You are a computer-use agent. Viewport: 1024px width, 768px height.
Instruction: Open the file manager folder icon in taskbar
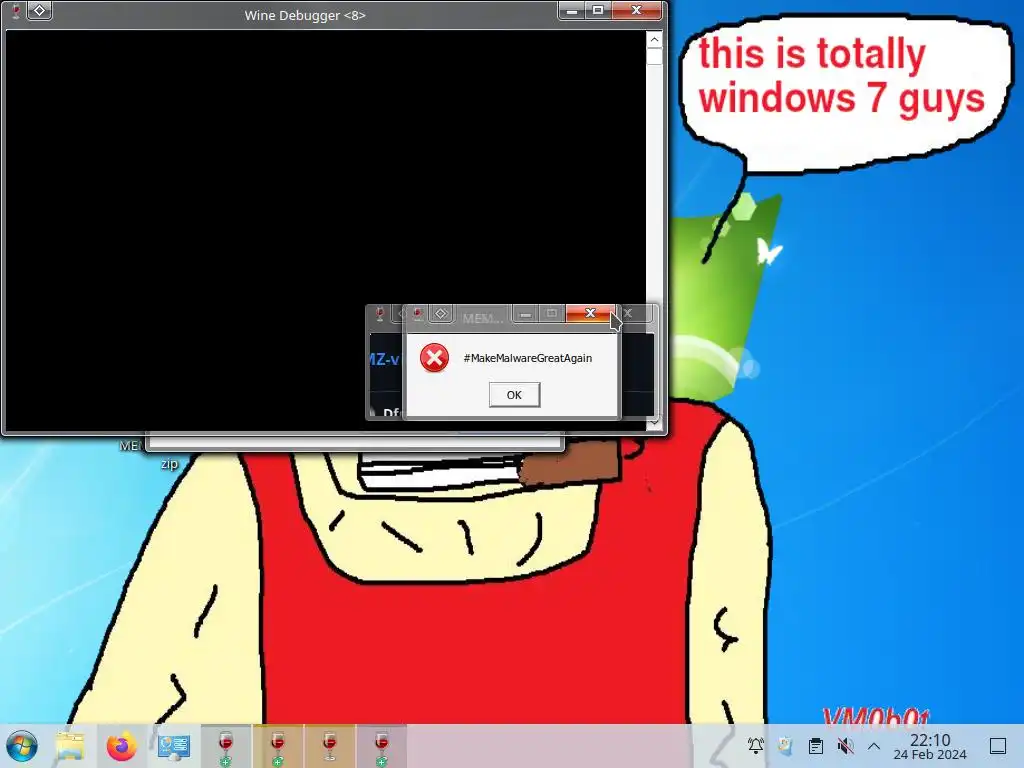70,746
